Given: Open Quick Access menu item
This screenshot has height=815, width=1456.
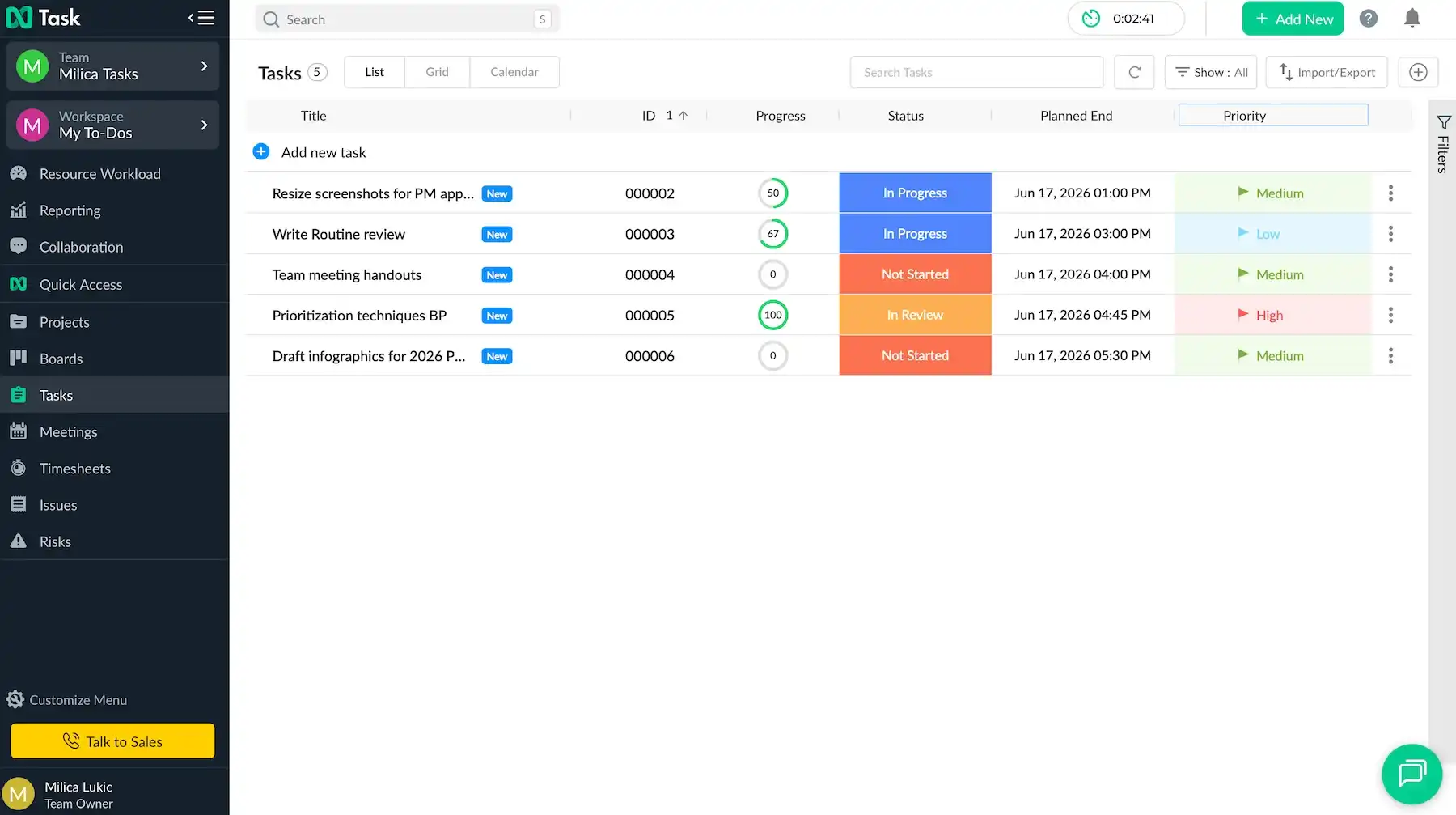Looking at the screenshot, I should [114, 284].
